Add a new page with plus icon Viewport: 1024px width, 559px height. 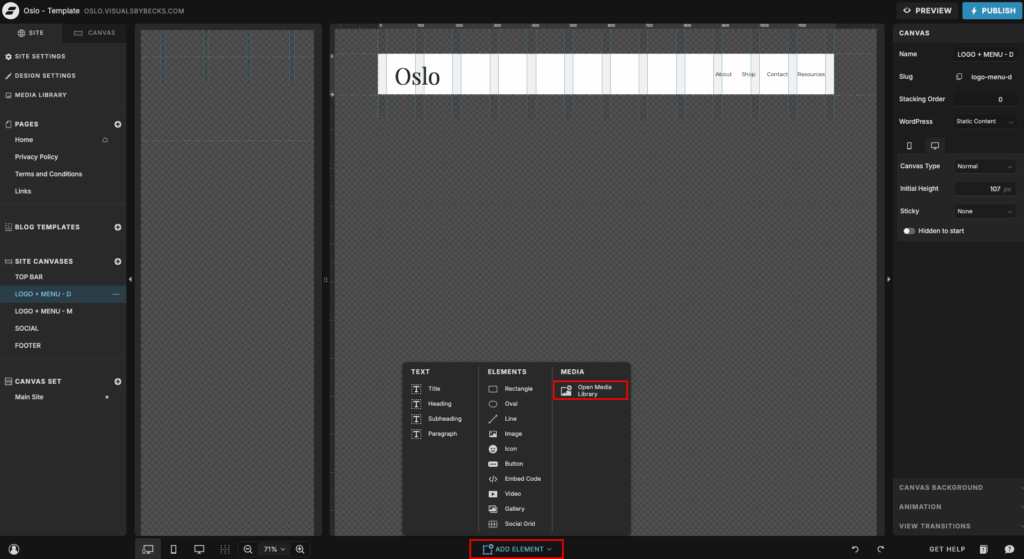(x=117, y=124)
